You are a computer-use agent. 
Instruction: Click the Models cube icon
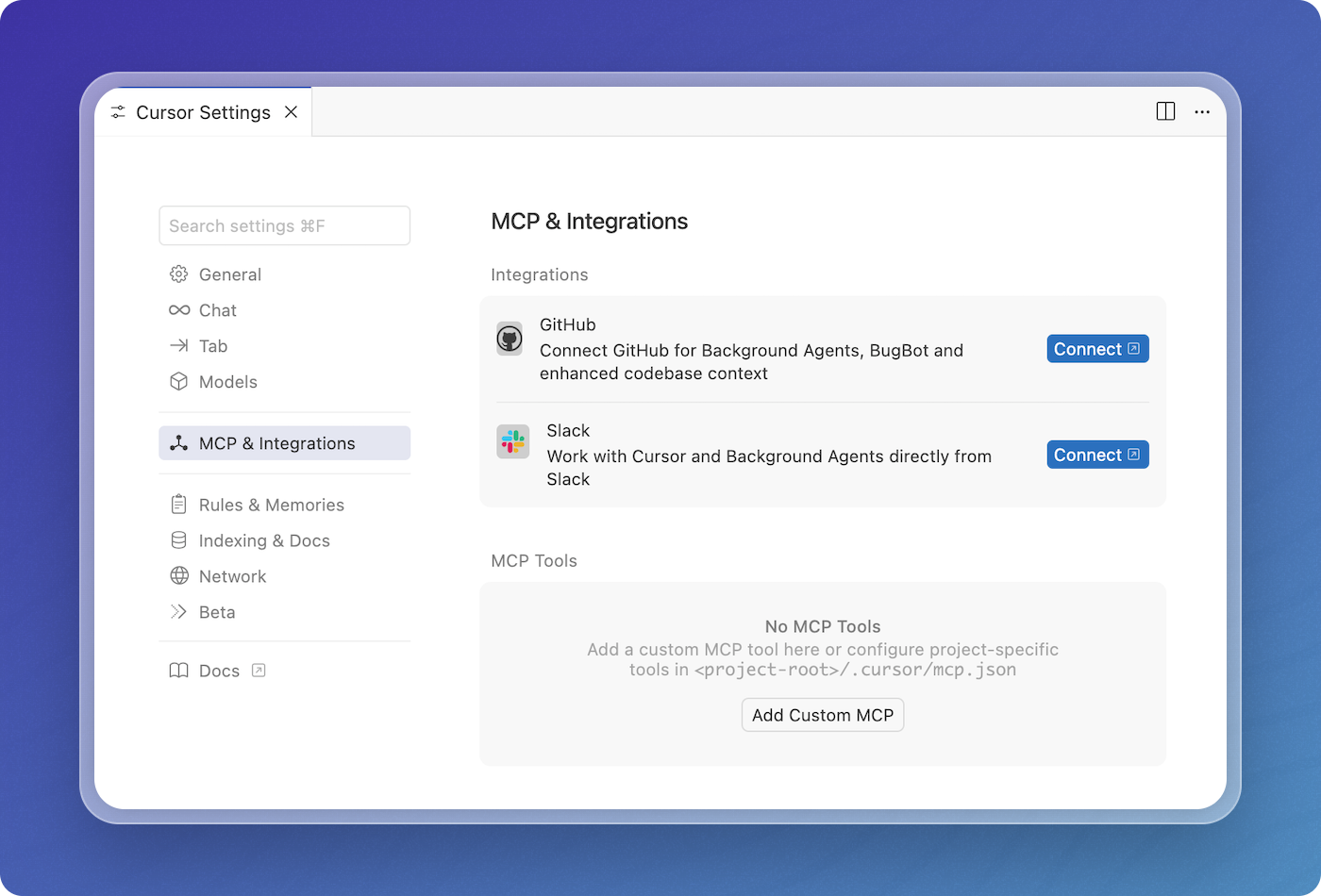(178, 382)
